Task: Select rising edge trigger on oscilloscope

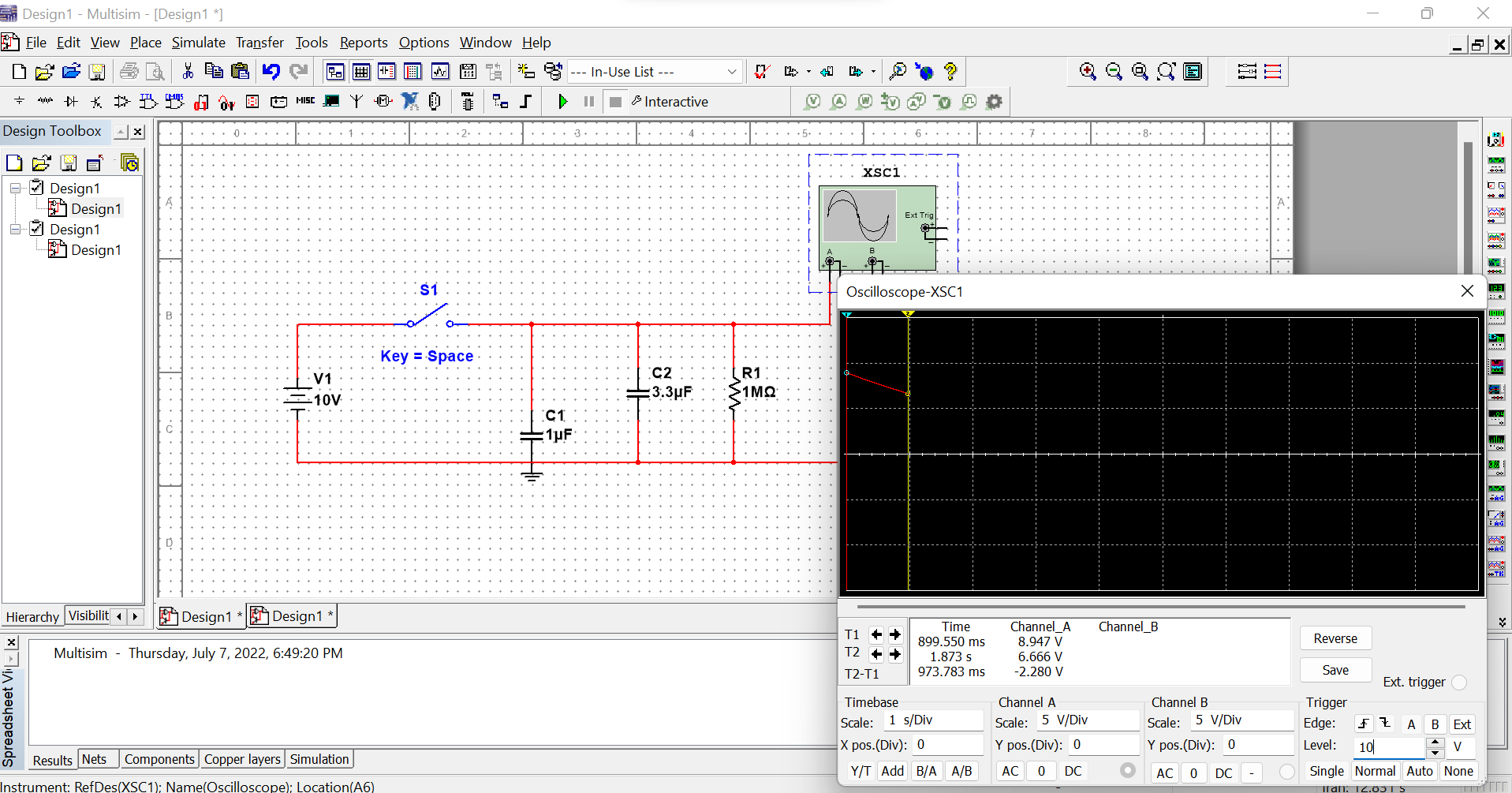Action: [x=1362, y=723]
